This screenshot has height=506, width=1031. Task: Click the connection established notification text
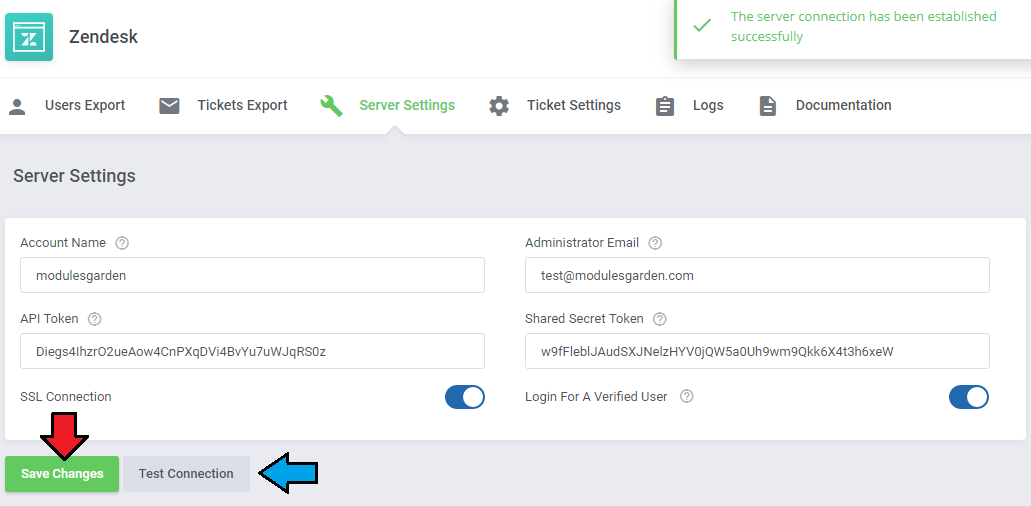(x=863, y=26)
